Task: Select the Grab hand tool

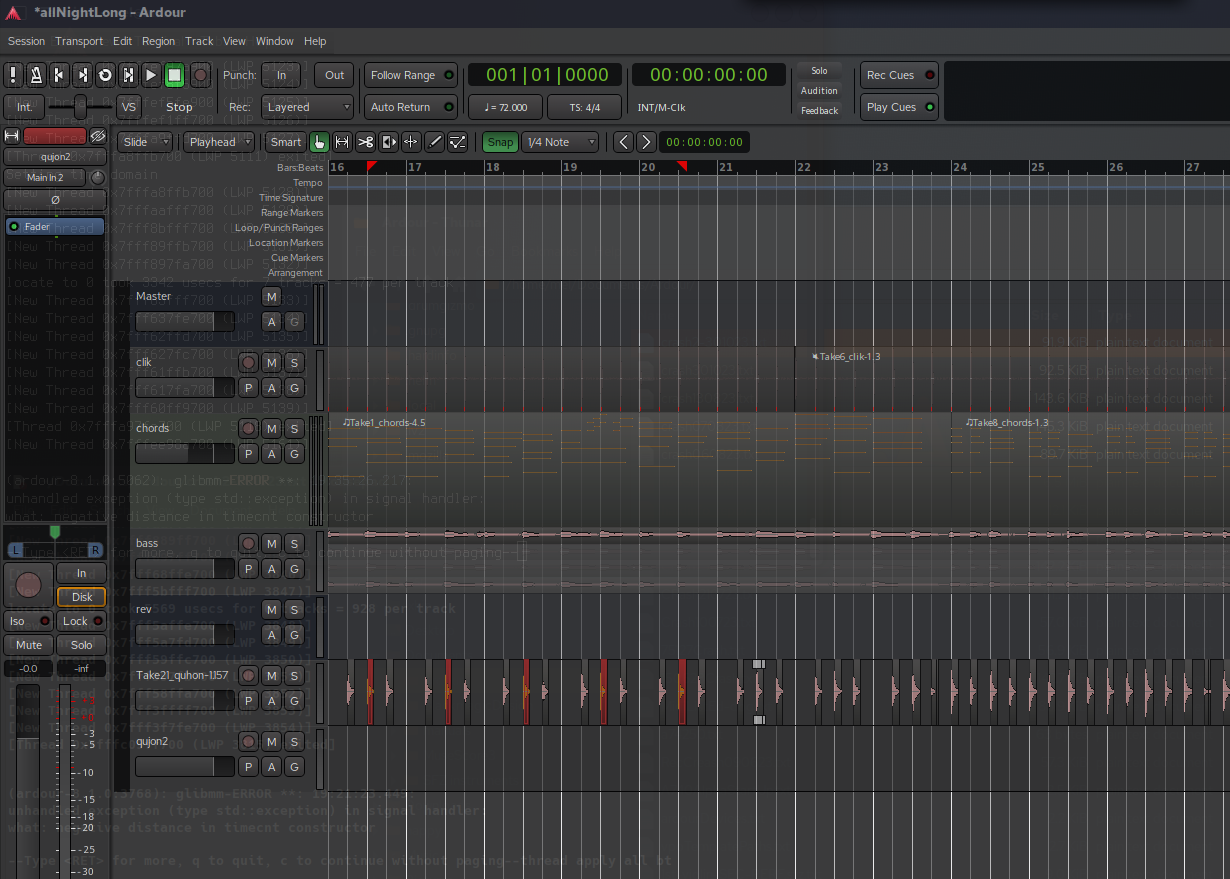Action: [x=319, y=142]
